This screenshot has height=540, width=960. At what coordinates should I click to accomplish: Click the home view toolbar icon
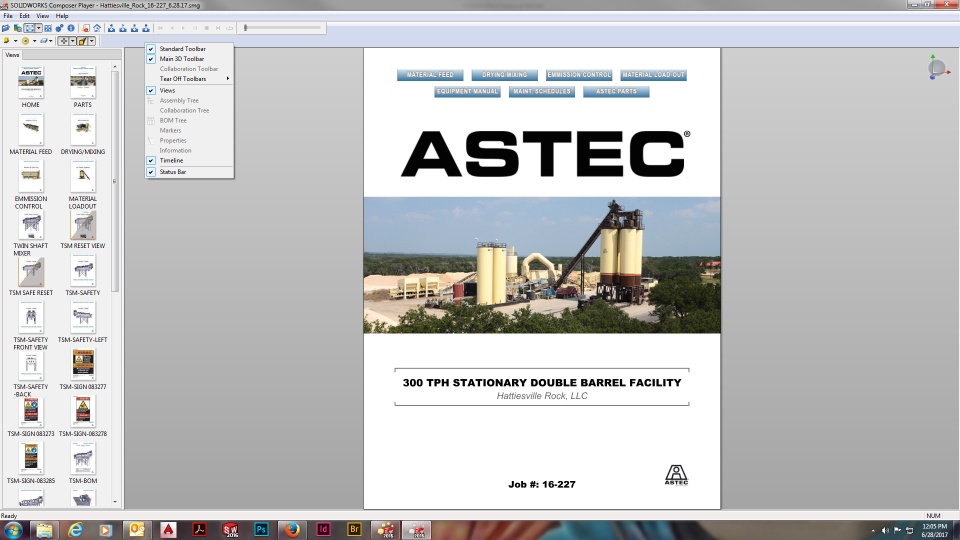tap(97, 28)
